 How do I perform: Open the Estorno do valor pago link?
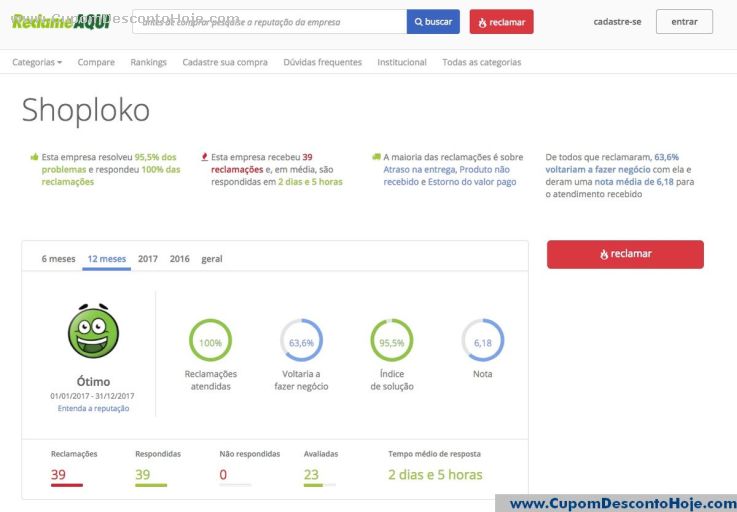tap(472, 181)
